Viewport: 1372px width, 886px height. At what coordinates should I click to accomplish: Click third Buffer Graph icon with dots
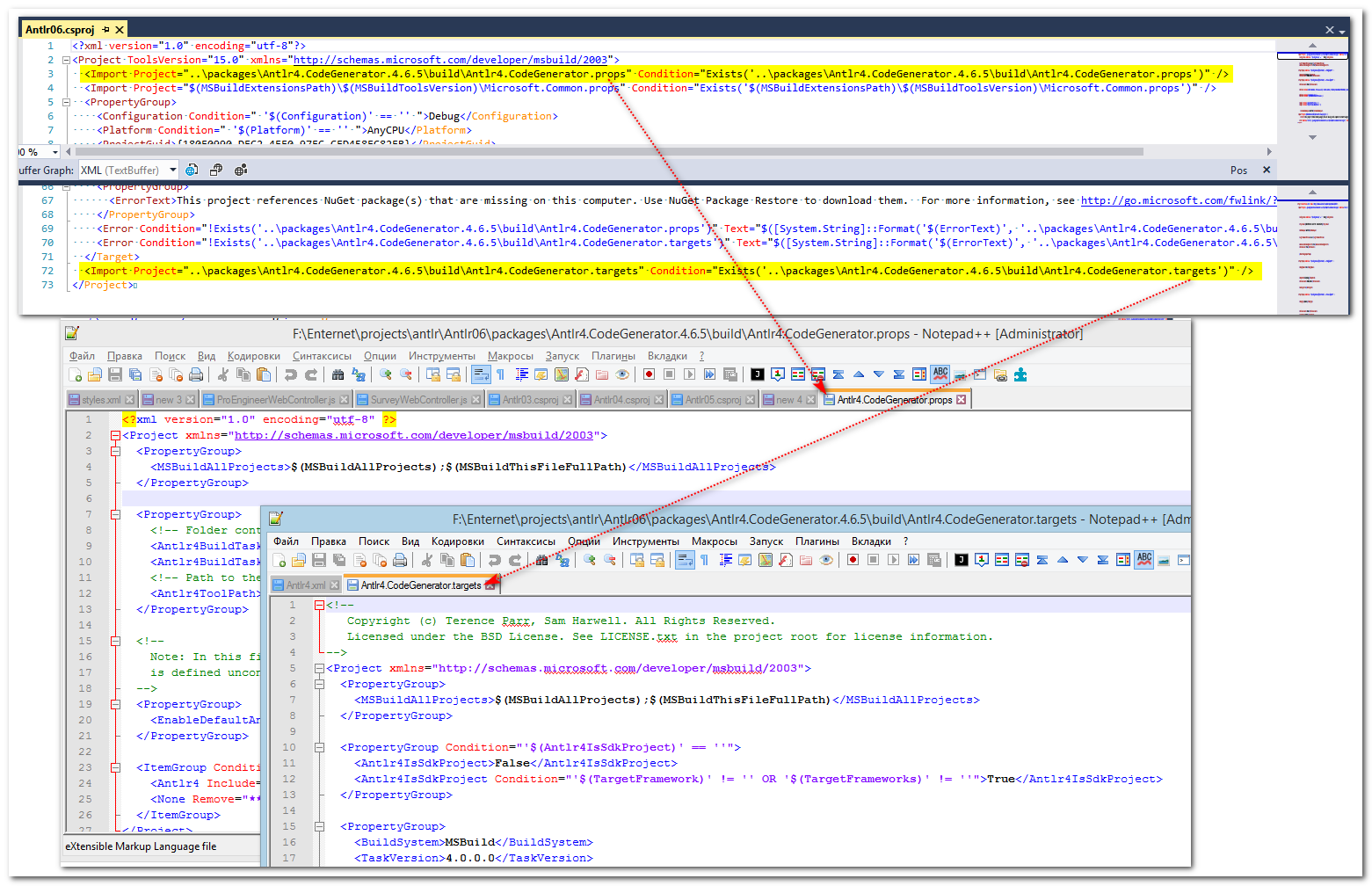coord(241,170)
